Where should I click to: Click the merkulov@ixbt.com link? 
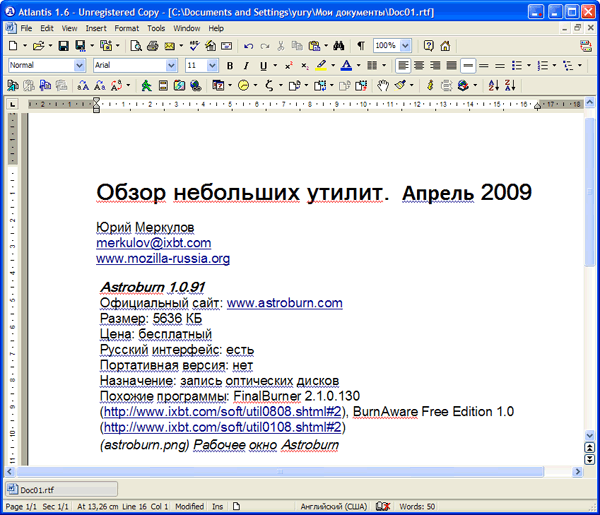coord(153,243)
